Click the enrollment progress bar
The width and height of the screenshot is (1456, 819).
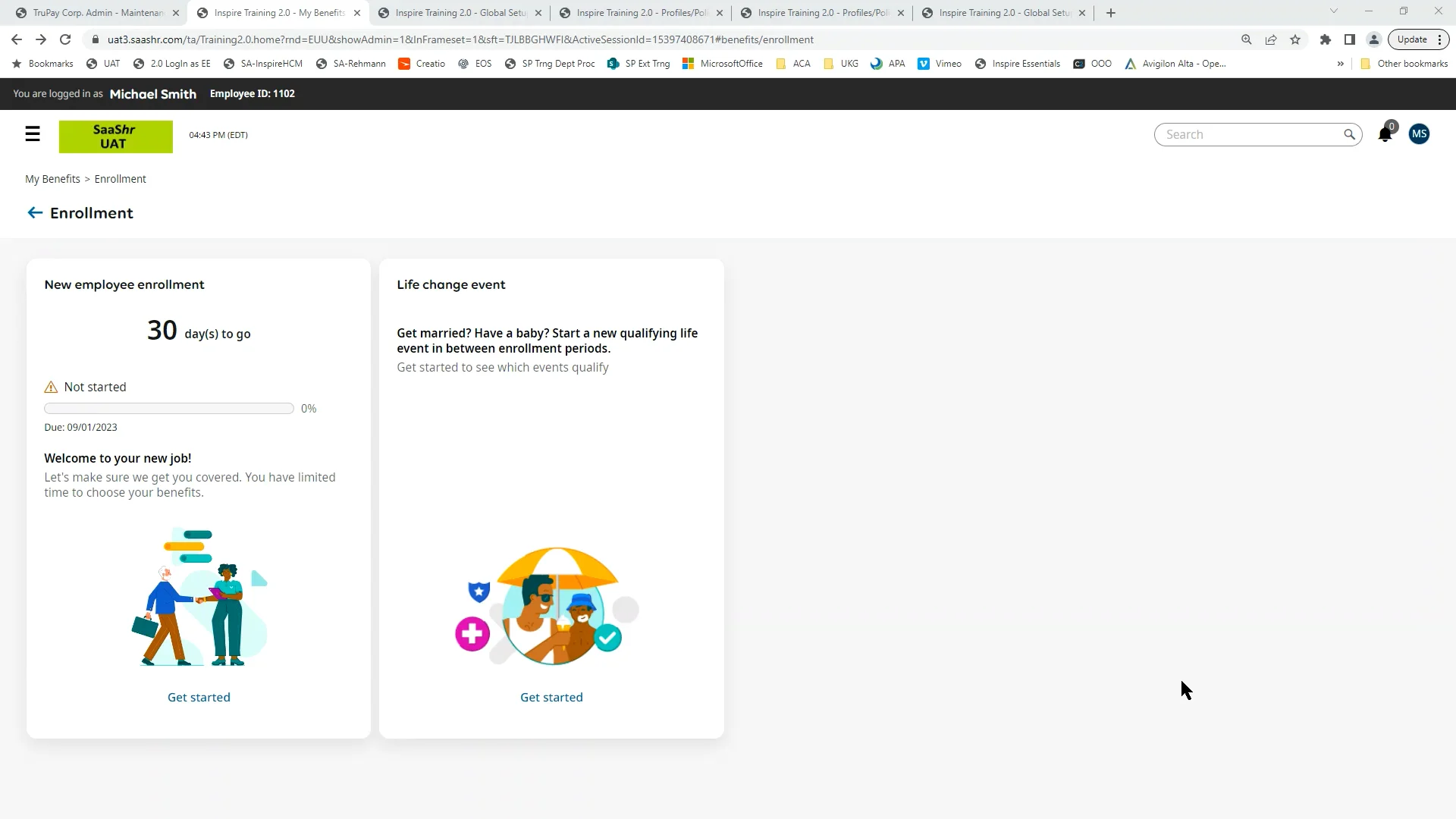click(x=169, y=409)
